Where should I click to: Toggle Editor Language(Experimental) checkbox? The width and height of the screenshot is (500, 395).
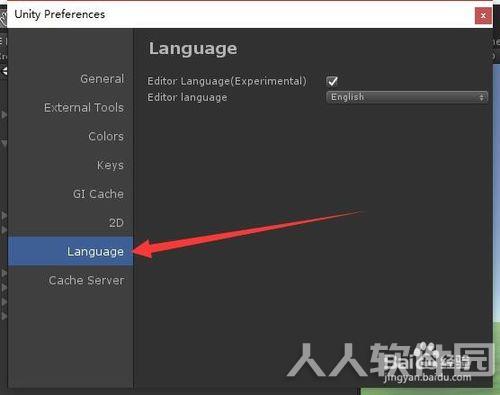click(x=332, y=81)
